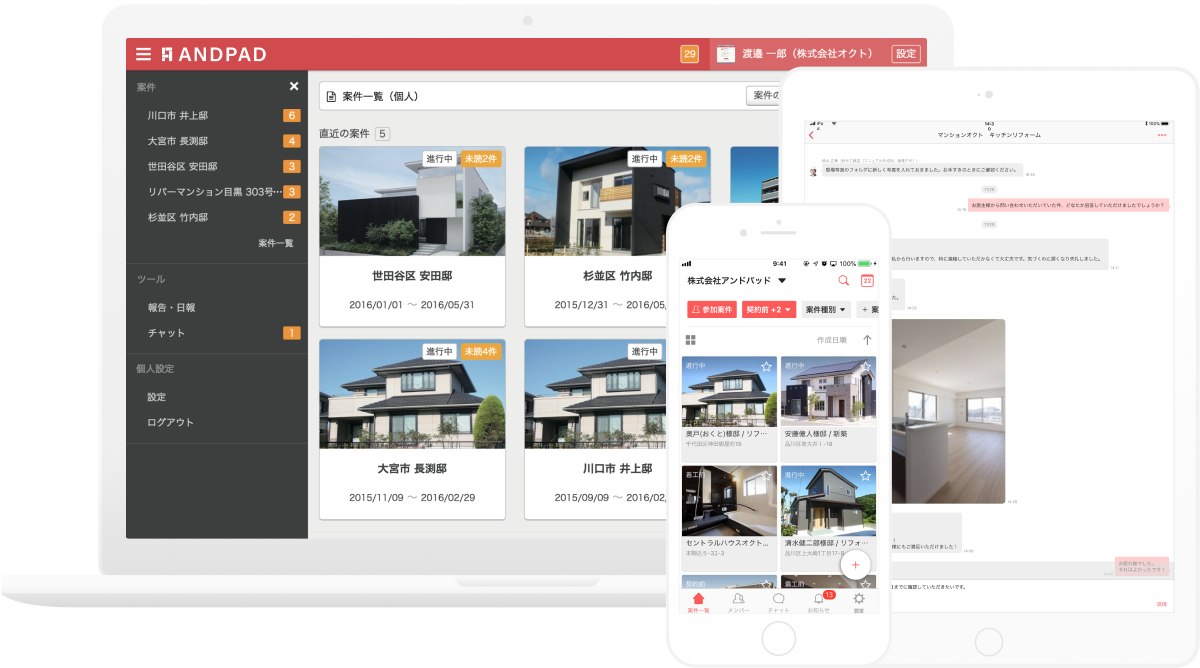This screenshot has width=1200, height=668.
Task: Tap the red plus floating button
Action: pyautogui.click(x=855, y=565)
